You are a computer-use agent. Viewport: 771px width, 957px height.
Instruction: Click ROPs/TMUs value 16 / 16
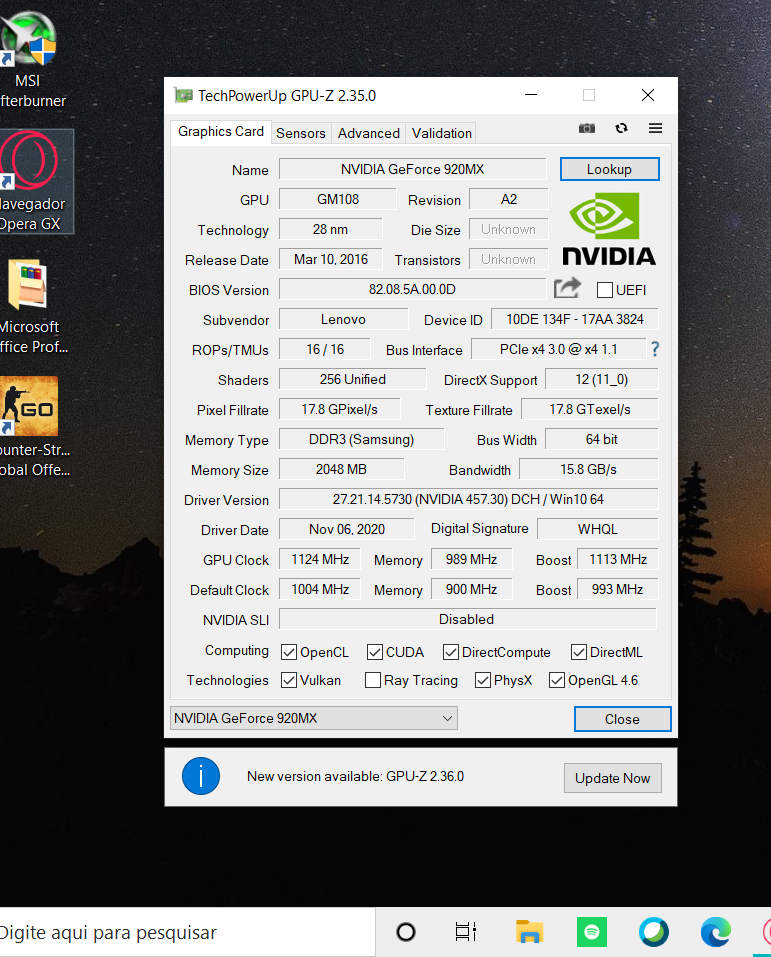325,349
